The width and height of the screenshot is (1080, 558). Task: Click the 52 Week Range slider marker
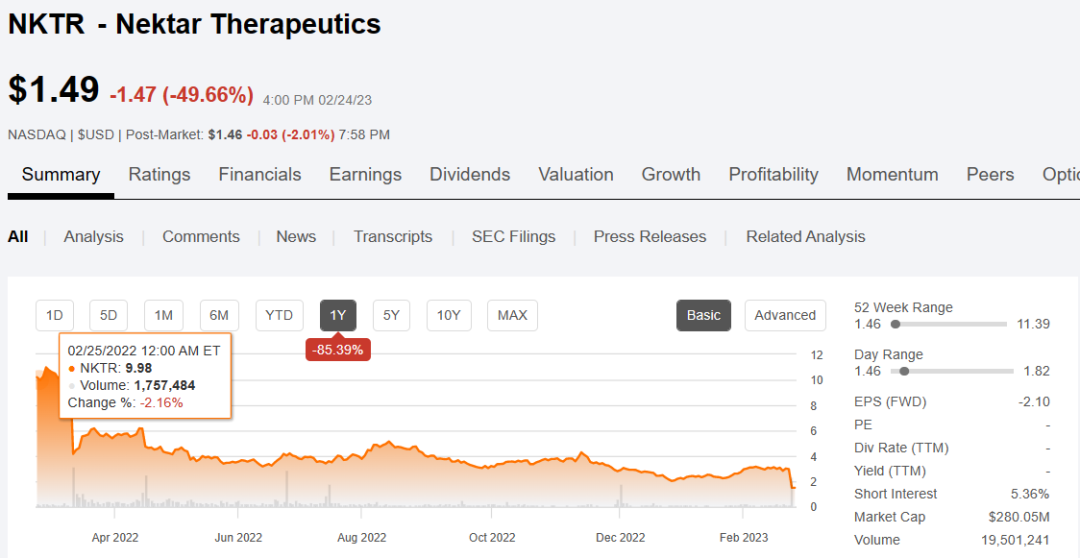coord(895,324)
